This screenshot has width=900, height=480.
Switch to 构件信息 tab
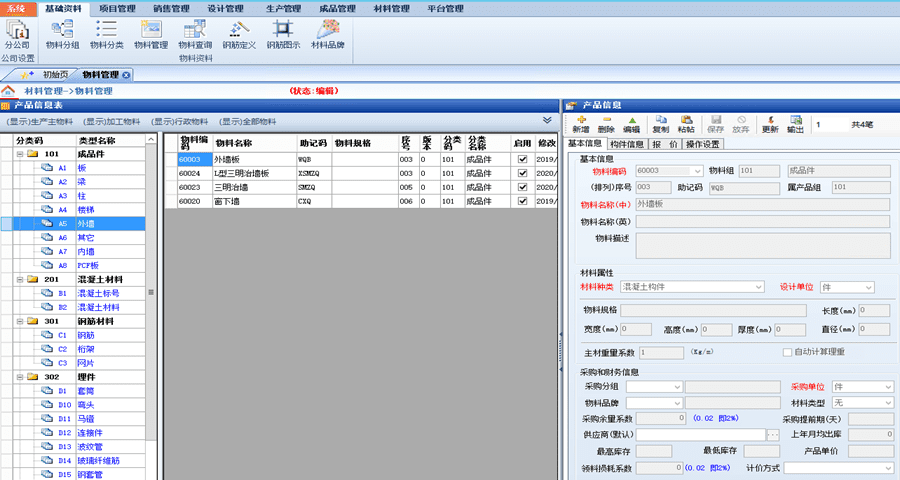click(627, 144)
